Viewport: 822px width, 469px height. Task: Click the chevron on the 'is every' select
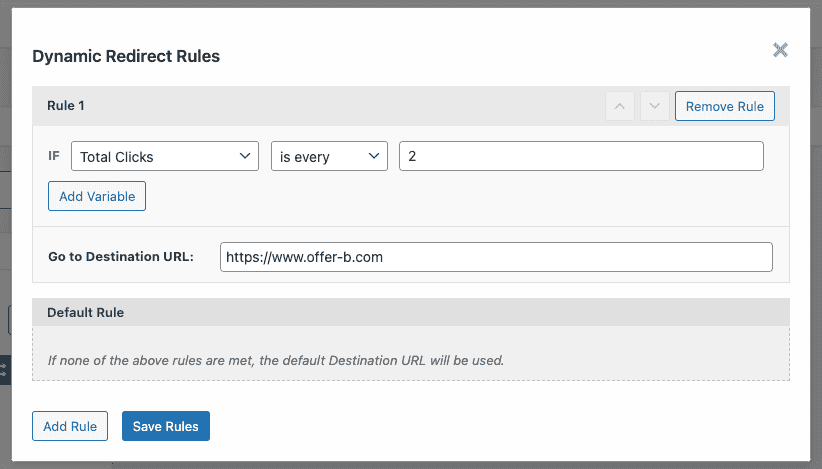click(374, 156)
